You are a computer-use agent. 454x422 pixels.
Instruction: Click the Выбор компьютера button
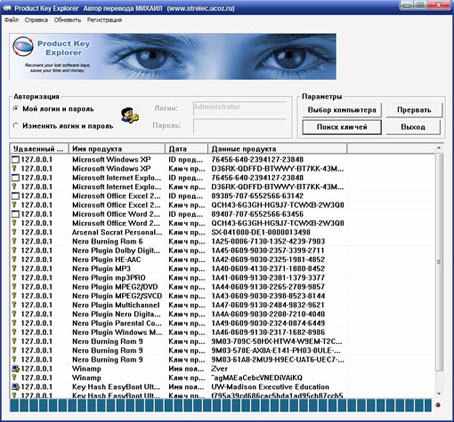click(x=342, y=110)
